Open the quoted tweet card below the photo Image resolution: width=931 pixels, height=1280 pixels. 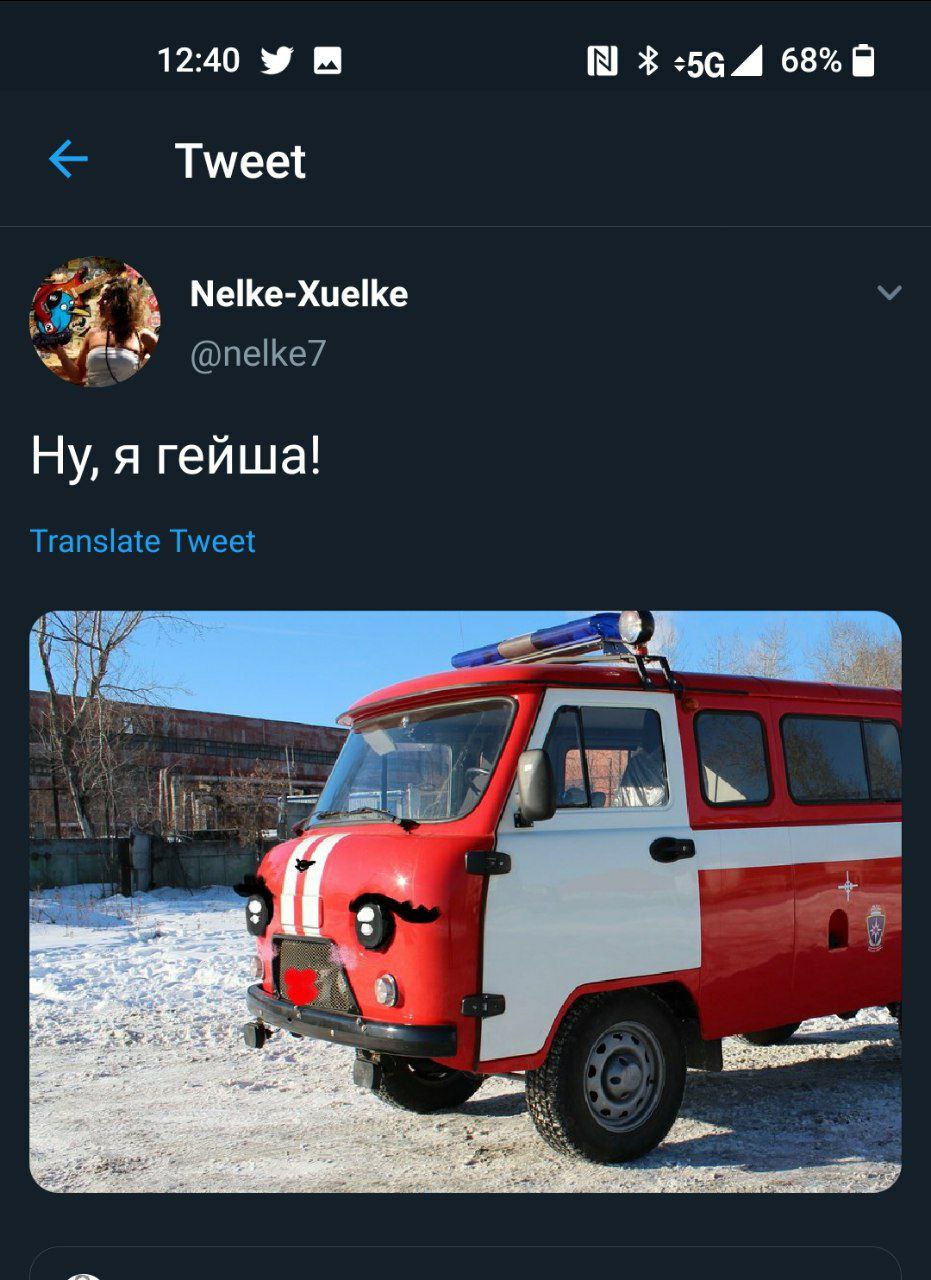click(x=465, y=1263)
